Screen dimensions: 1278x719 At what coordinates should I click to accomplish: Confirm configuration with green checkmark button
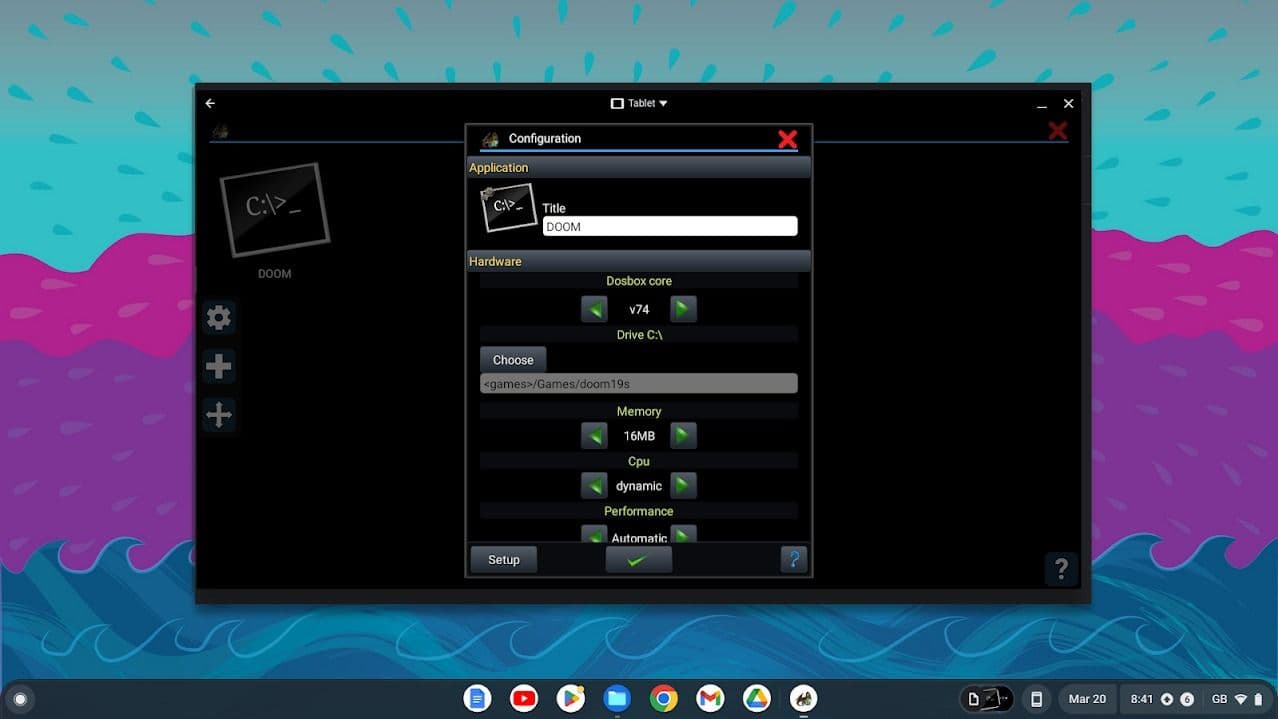click(638, 560)
